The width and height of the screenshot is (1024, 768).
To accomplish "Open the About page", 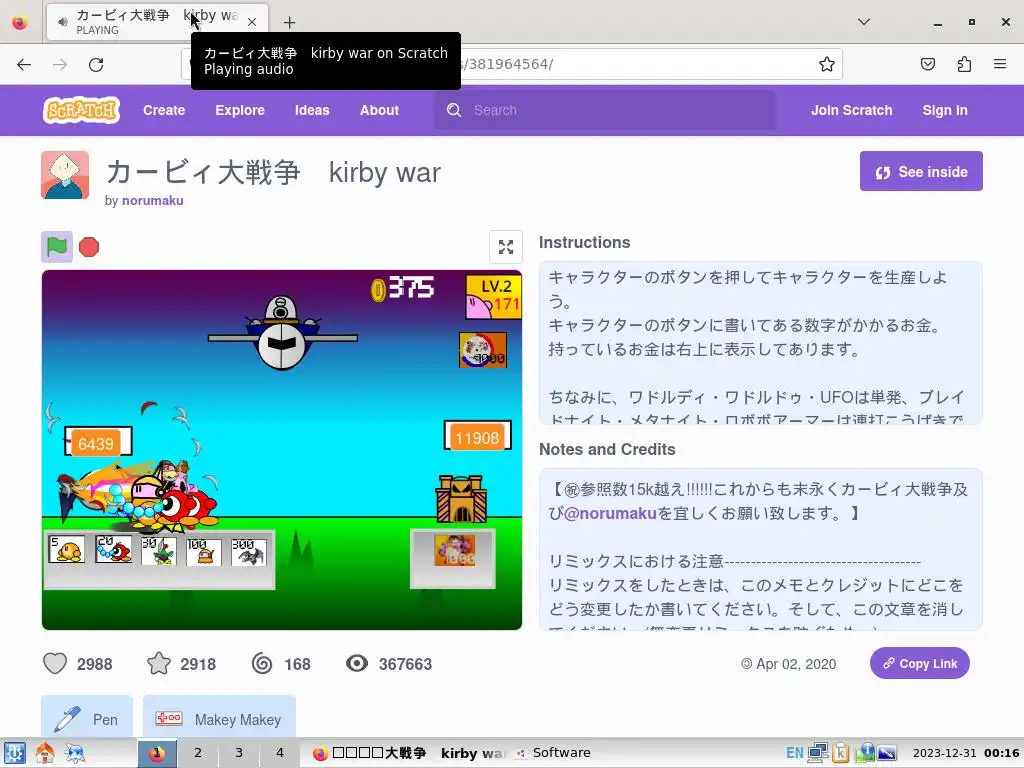I will point(379,110).
